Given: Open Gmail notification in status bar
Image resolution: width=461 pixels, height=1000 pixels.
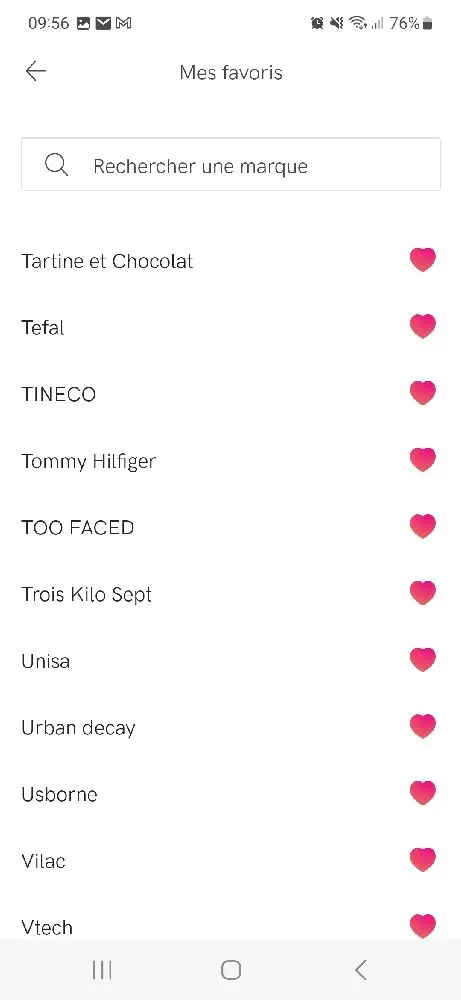Looking at the screenshot, I should (x=123, y=24).
